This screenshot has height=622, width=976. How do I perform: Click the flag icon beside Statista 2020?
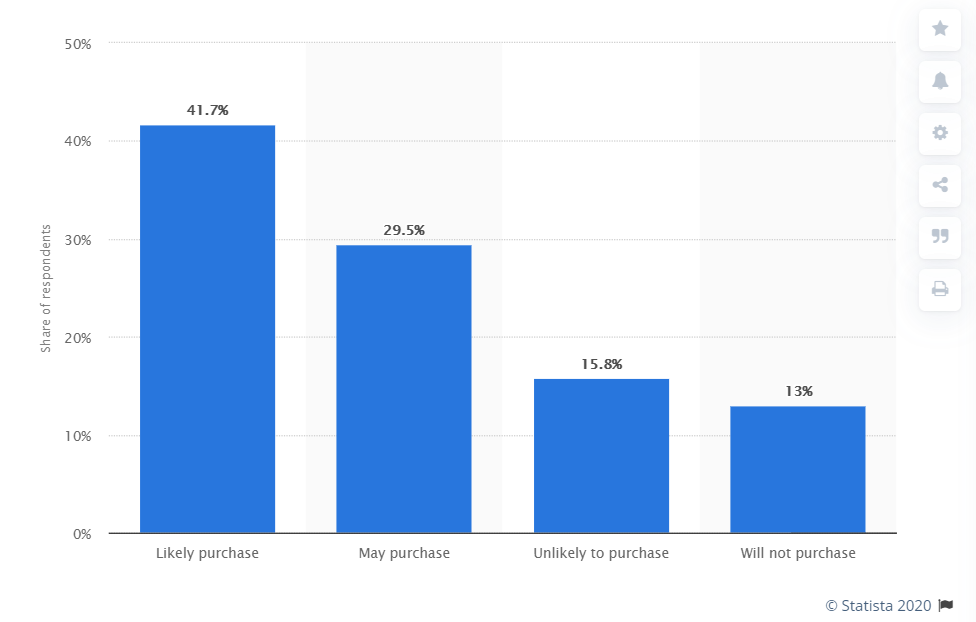[x=946, y=605]
